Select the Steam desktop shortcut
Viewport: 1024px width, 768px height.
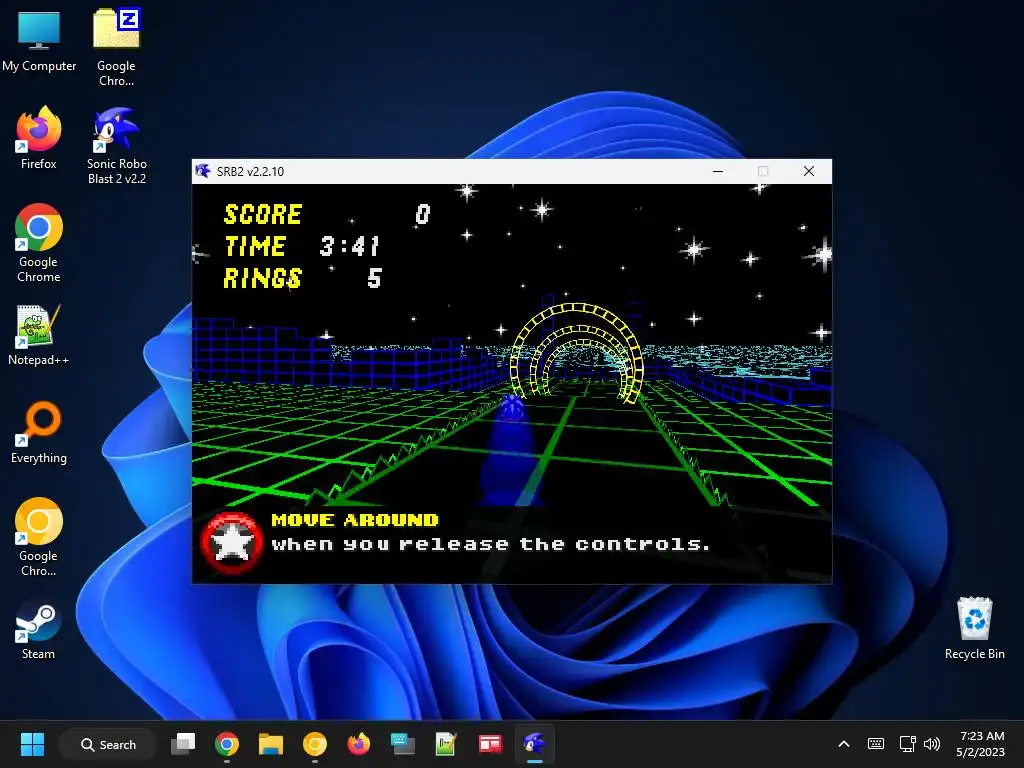(x=39, y=628)
